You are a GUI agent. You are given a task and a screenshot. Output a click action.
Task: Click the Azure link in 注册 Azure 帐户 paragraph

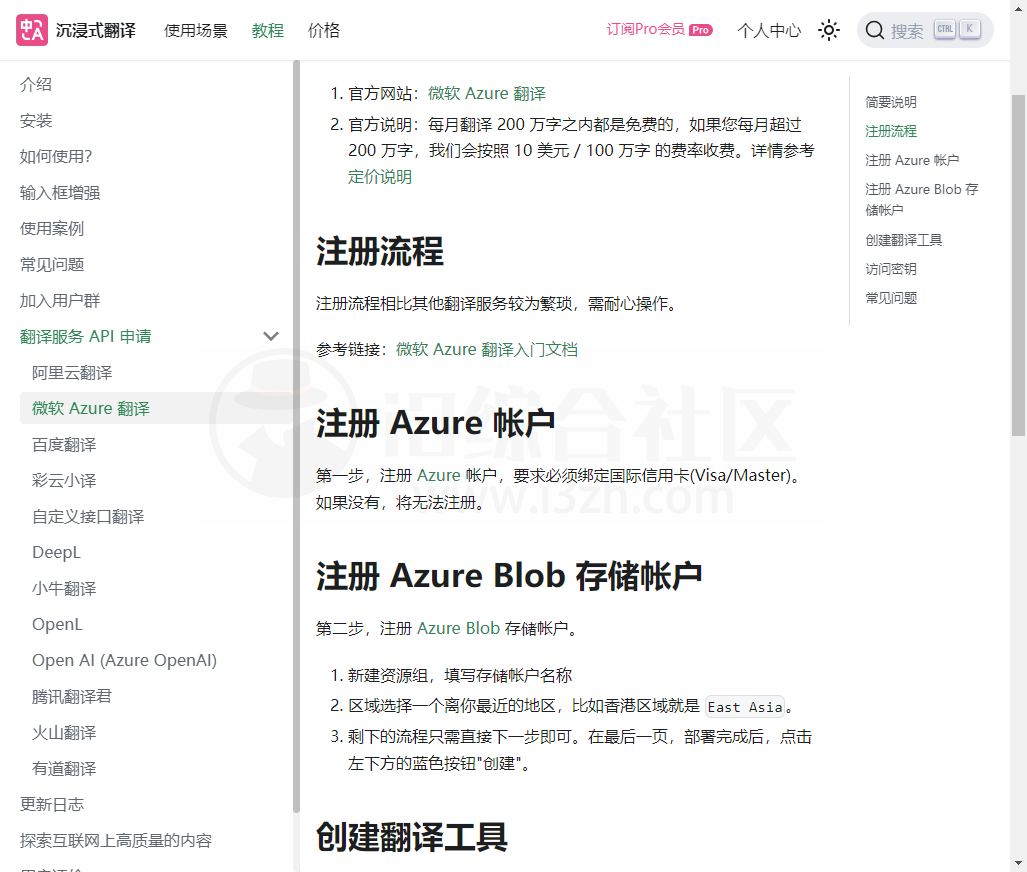click(x=439, y=476)
